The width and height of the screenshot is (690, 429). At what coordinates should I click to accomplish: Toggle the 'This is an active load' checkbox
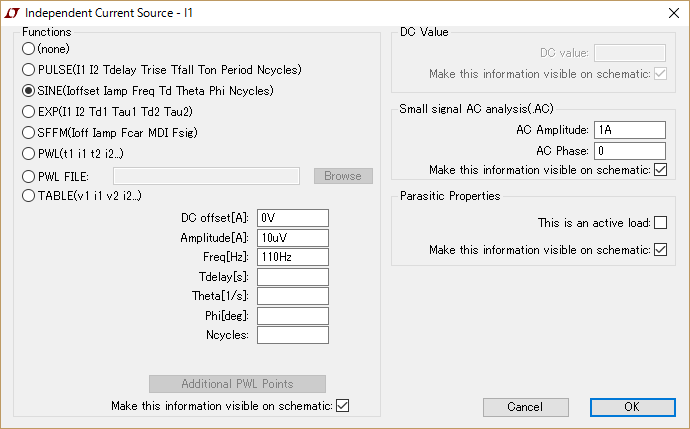[x=660, y=223]
